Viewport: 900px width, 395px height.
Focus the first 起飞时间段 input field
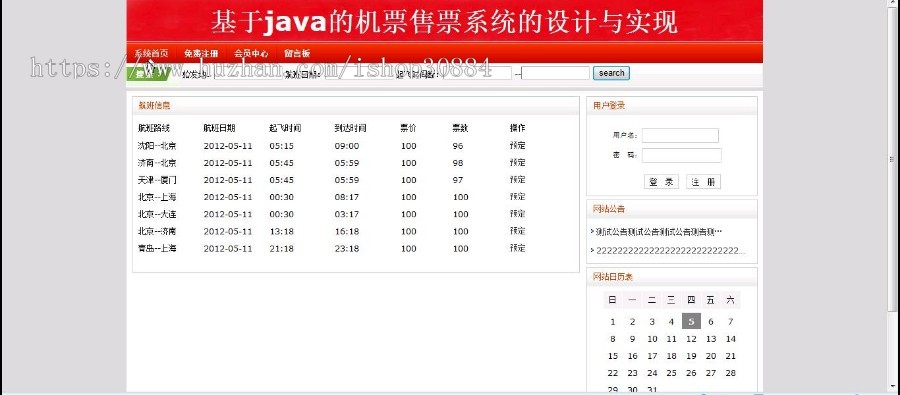coord(477,73)
